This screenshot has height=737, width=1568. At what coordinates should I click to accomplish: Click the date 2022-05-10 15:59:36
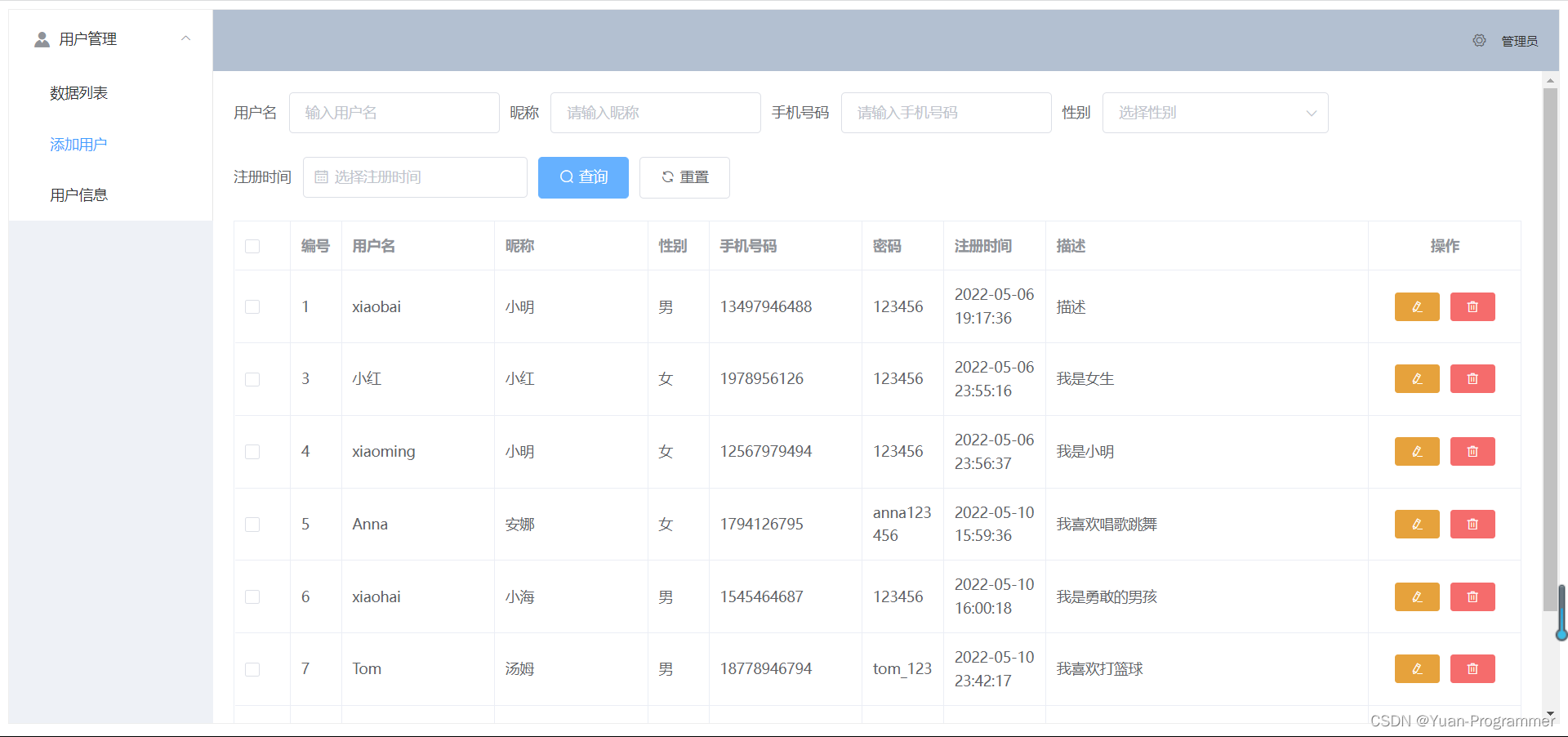(994, 524)
